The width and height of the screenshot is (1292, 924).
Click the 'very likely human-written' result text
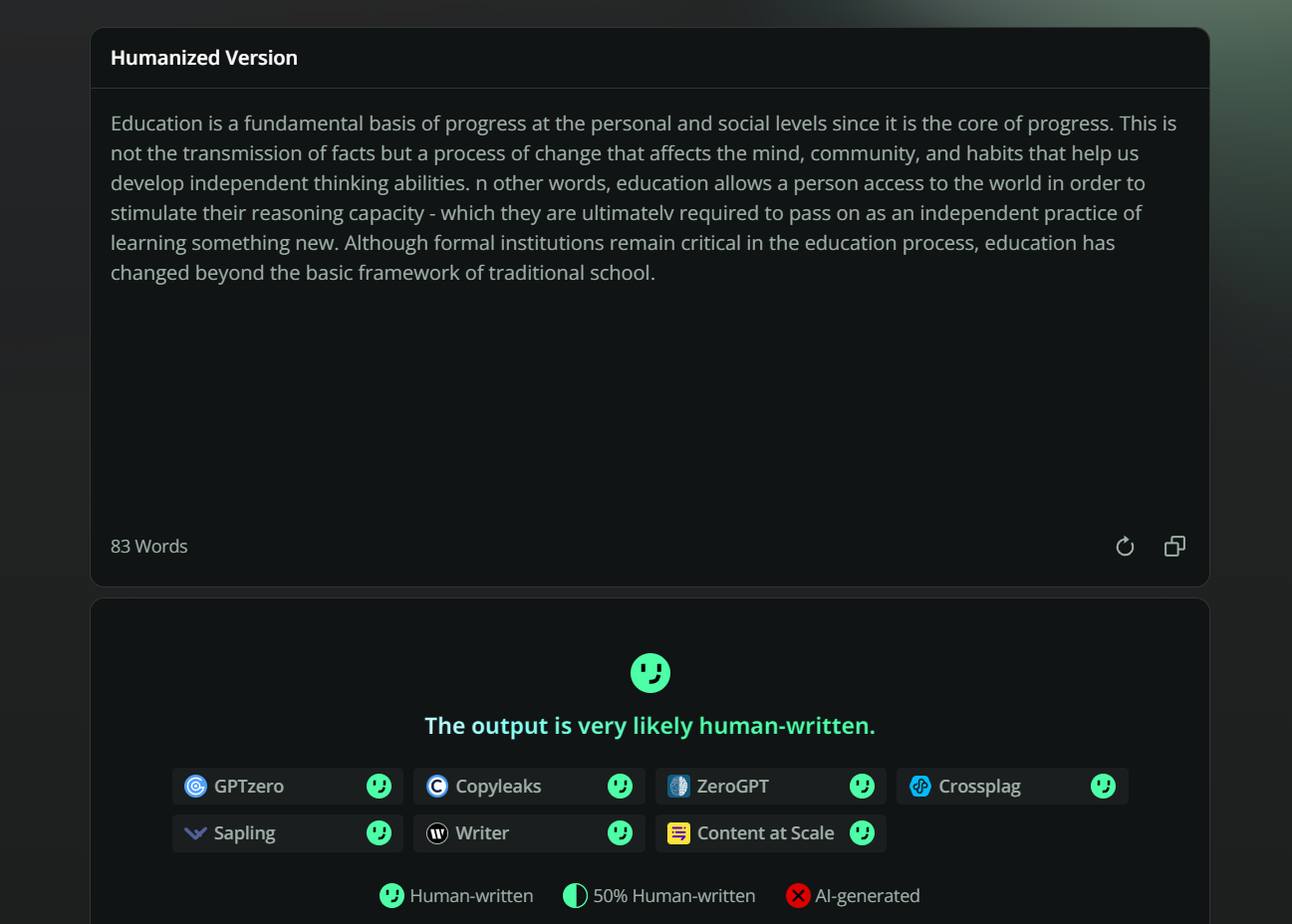click(x=649, y=726)
